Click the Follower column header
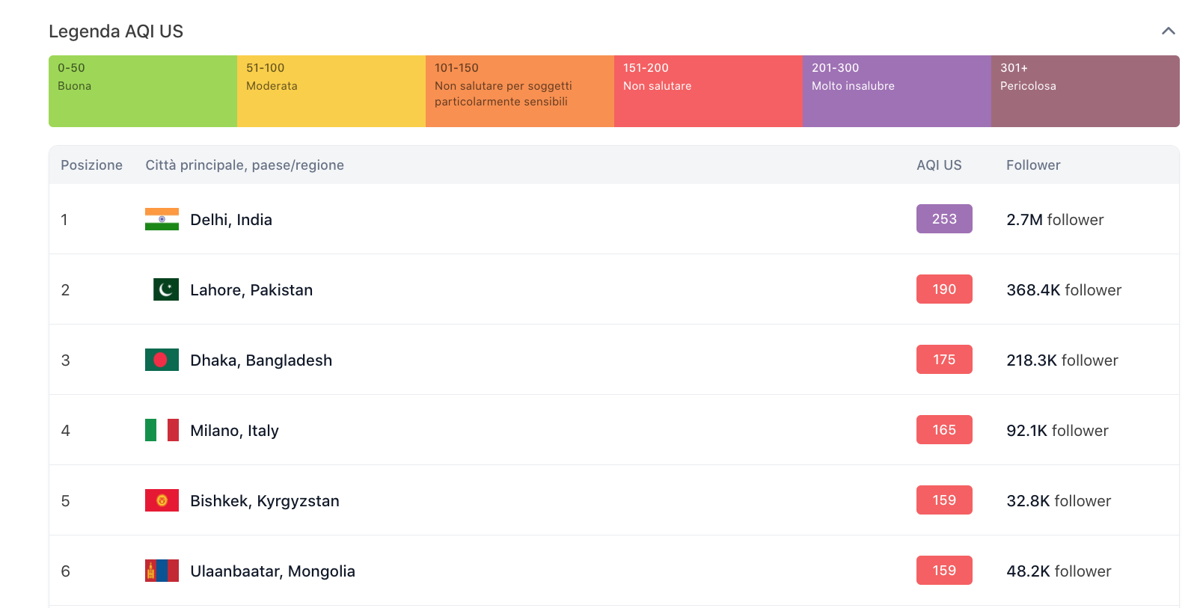The width and height of the screenshot is (1200, 608). [x=1033, y=165]
